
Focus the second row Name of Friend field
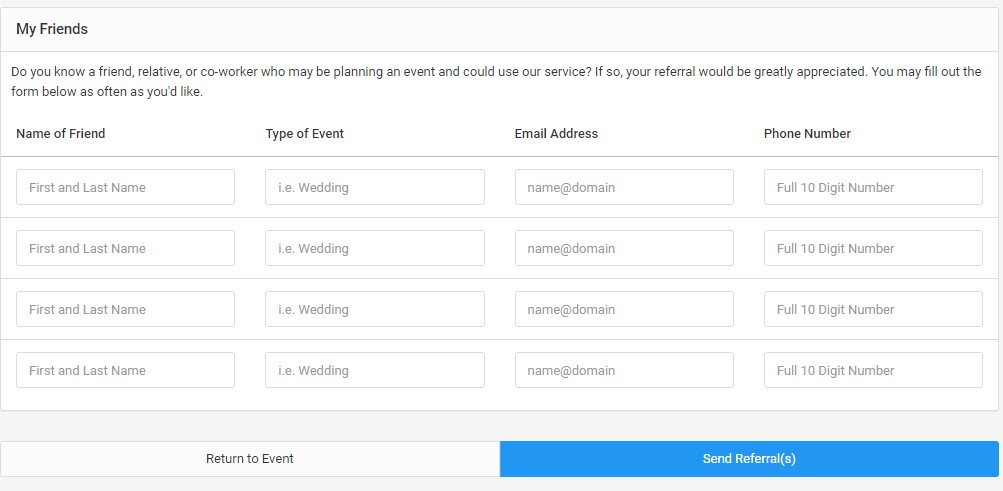(x=125, y=248)
